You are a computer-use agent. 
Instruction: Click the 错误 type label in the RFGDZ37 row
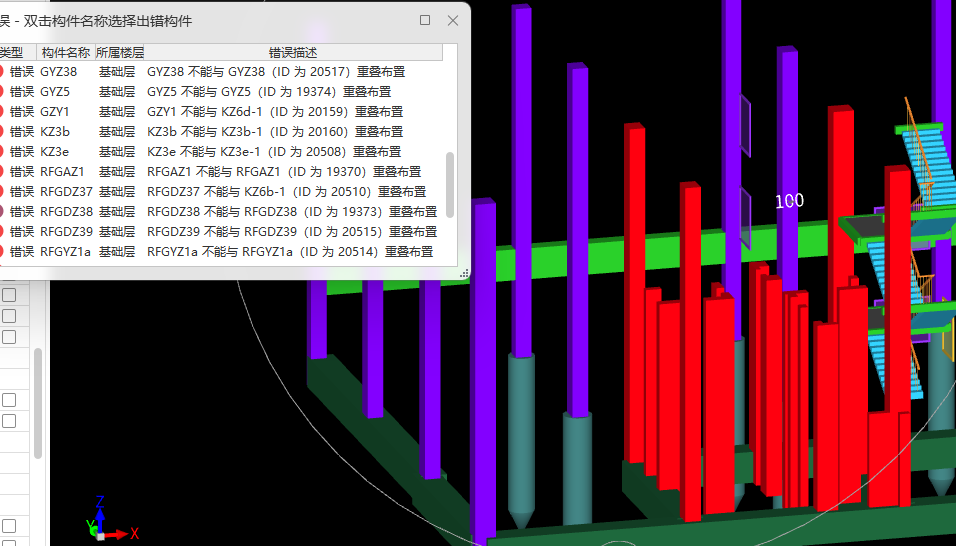pyautogui.click(x=22, y=192)
